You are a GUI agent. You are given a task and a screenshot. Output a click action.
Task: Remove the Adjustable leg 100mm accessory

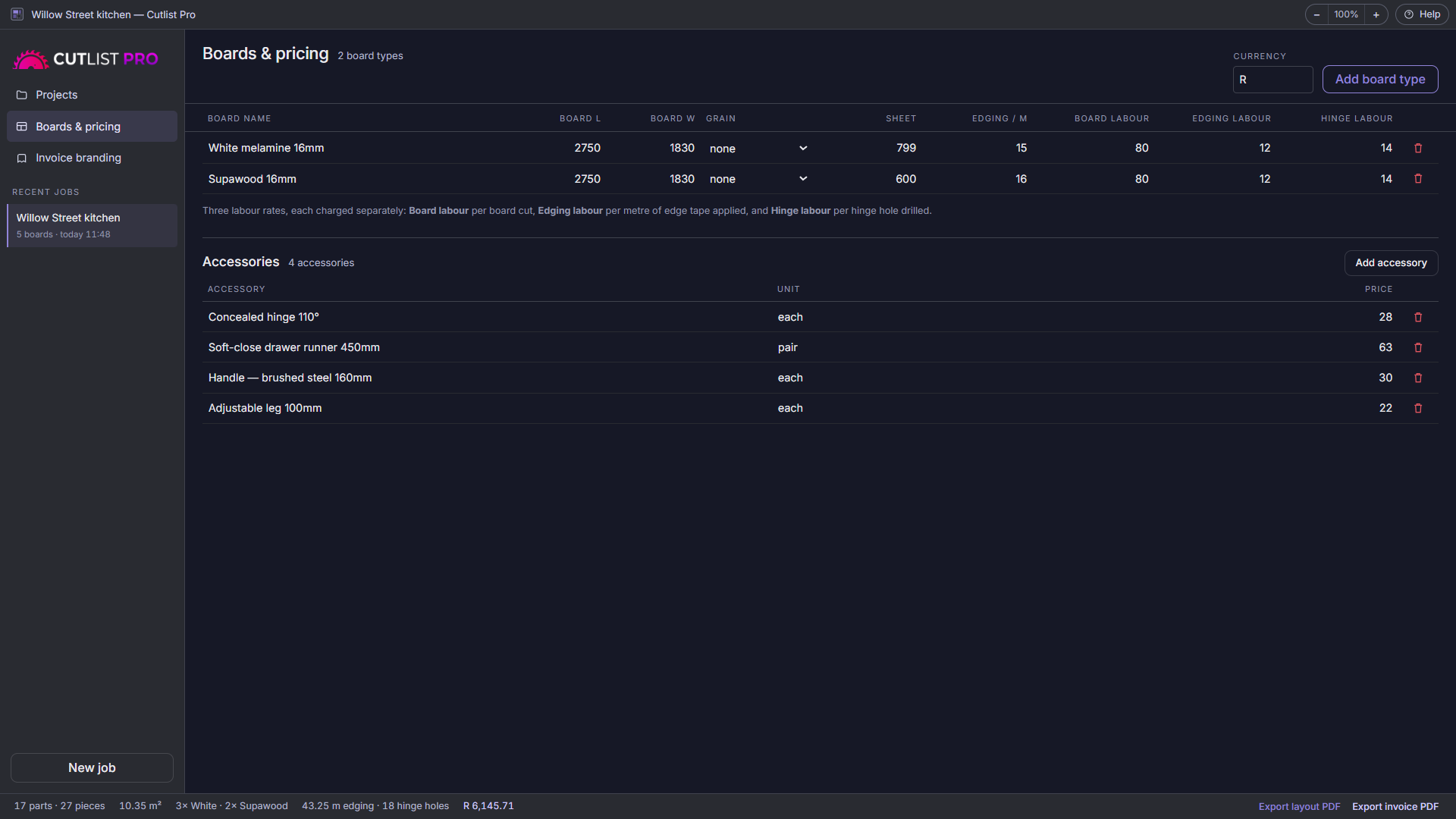(1418, 408)
